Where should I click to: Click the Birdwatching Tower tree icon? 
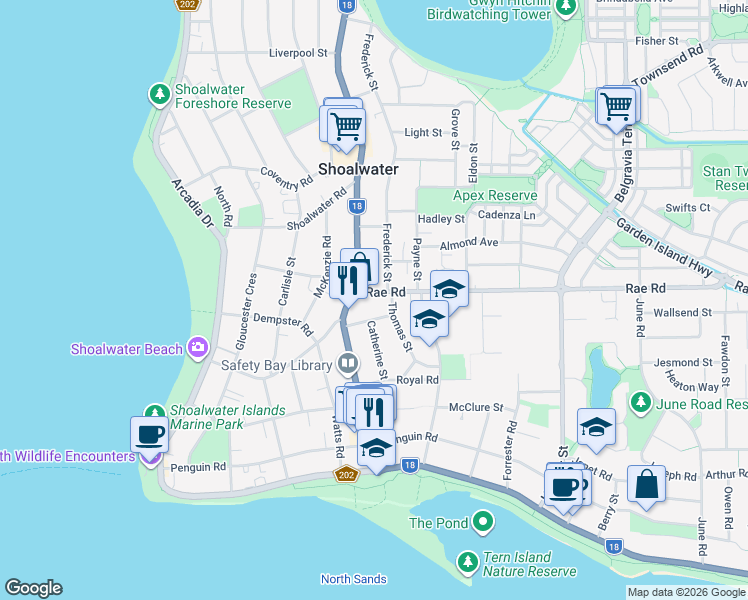point(566,7)
